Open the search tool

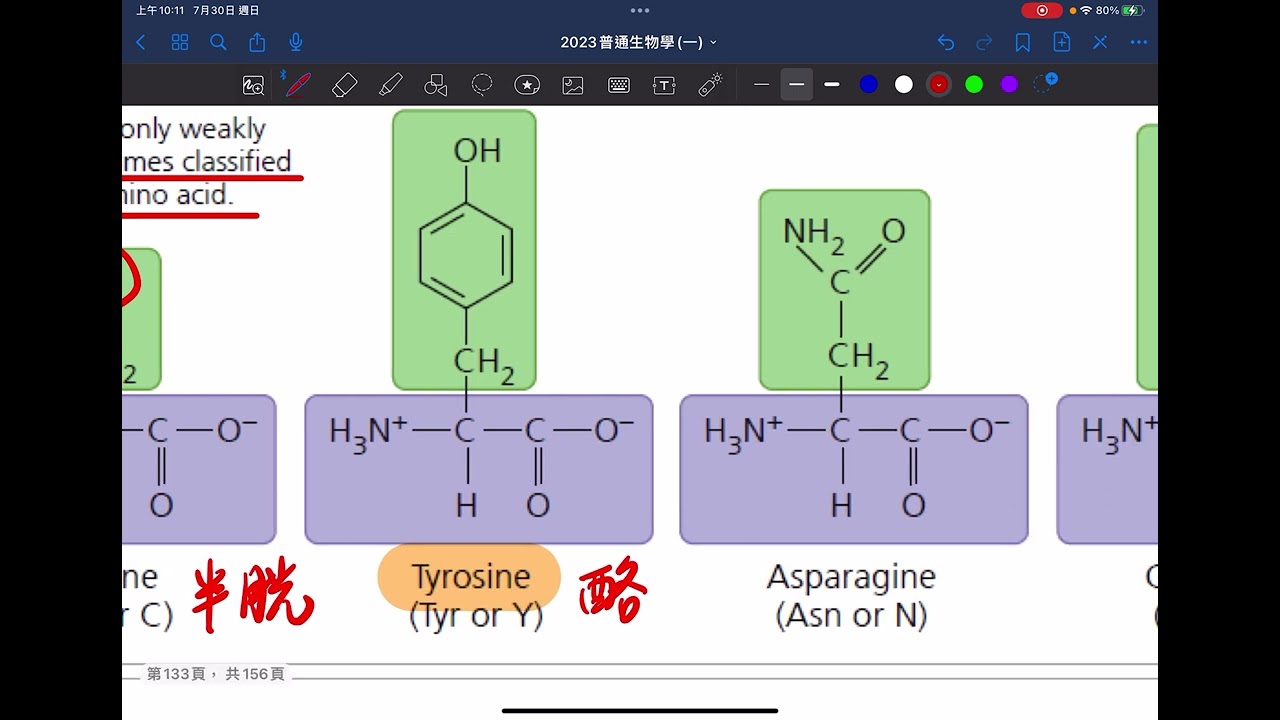click(218, 42)
